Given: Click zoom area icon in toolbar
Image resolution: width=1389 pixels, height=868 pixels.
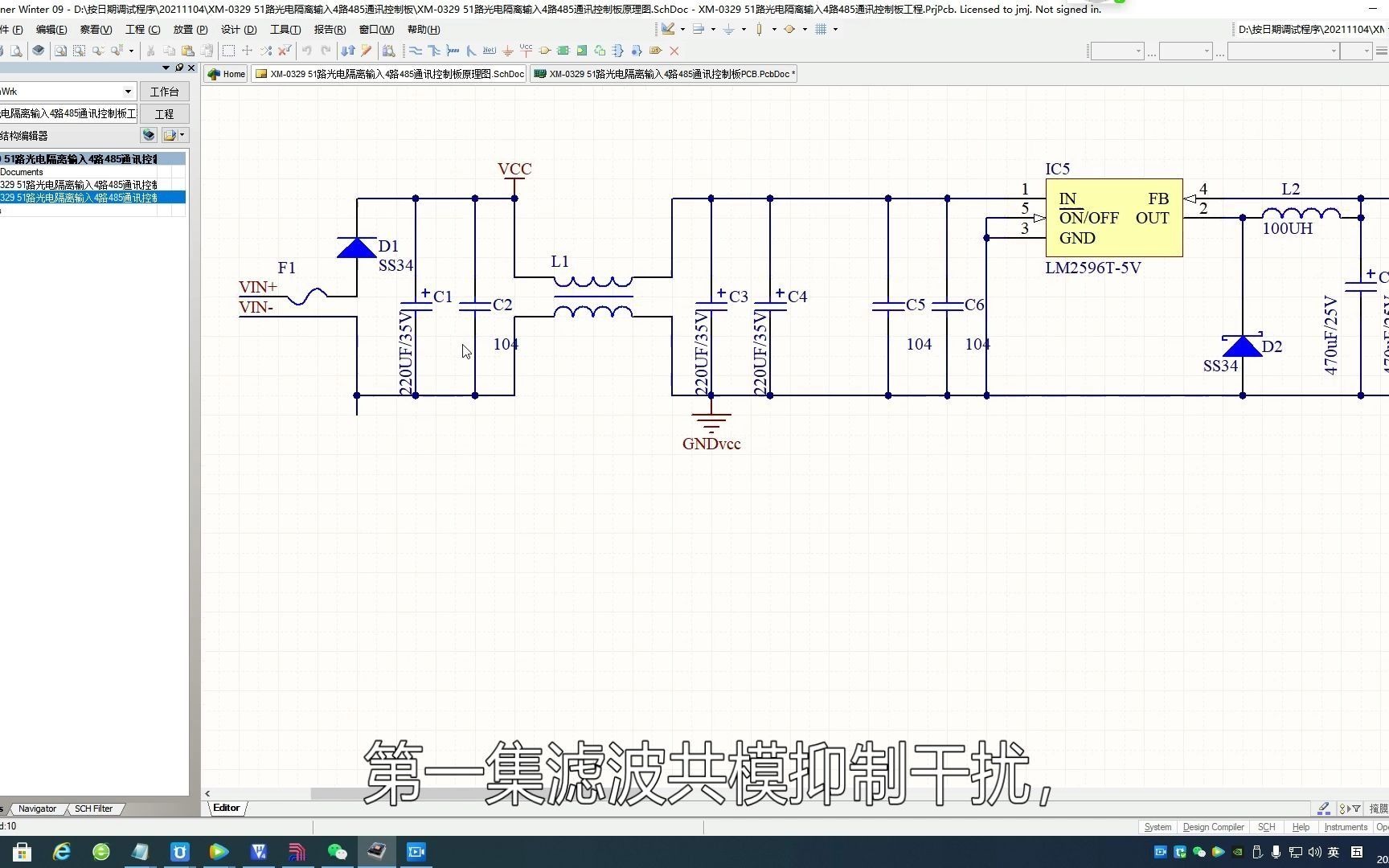Looking at the screenshot, I should click(x=79, y=51).
